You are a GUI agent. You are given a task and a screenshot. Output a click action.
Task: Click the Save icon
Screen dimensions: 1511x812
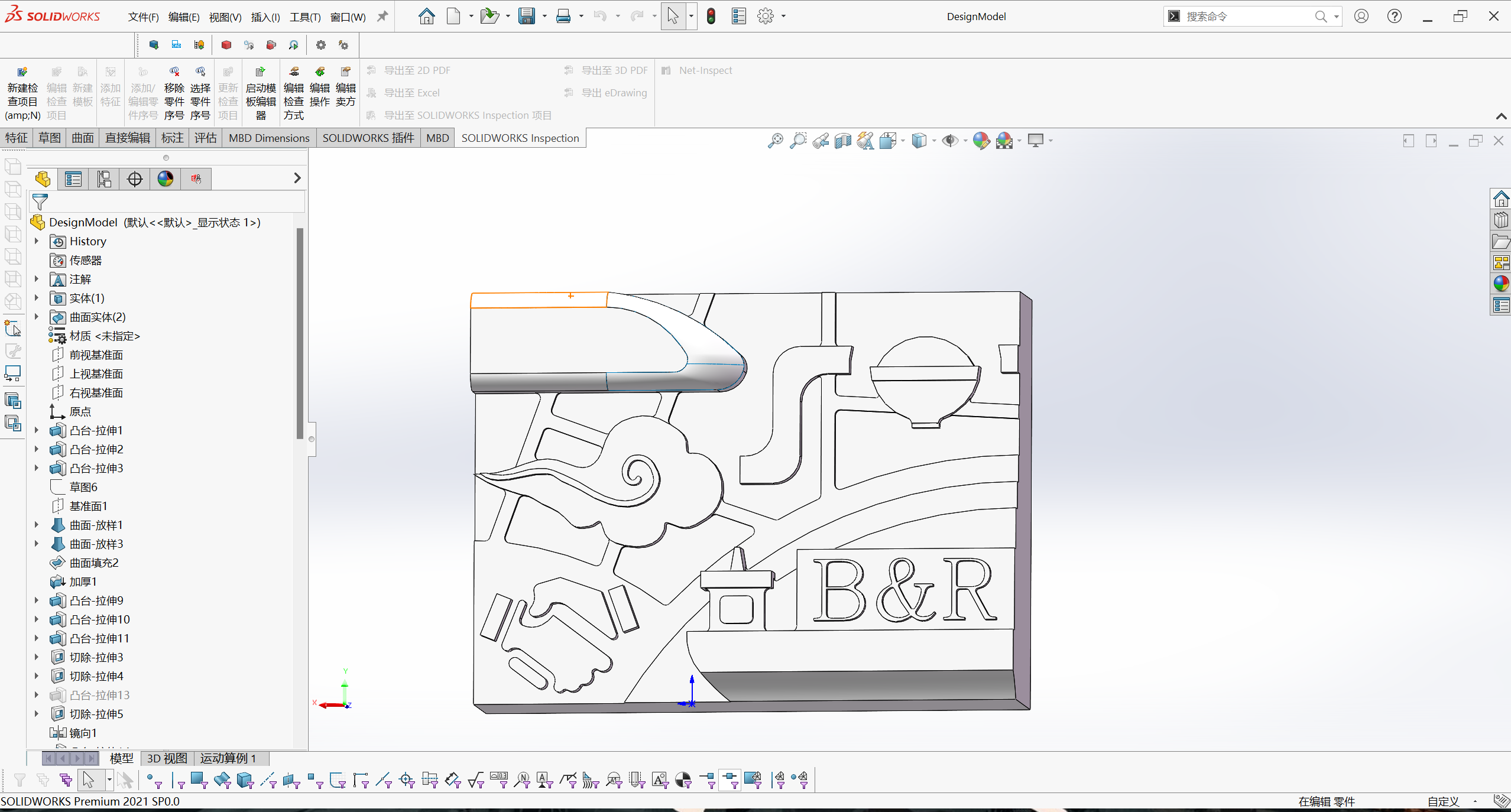[527, 16]
